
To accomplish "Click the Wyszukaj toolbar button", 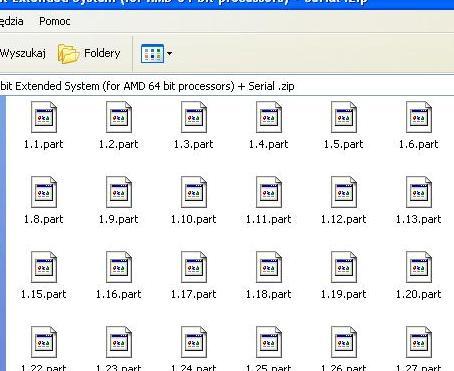I will click(23, 53).
